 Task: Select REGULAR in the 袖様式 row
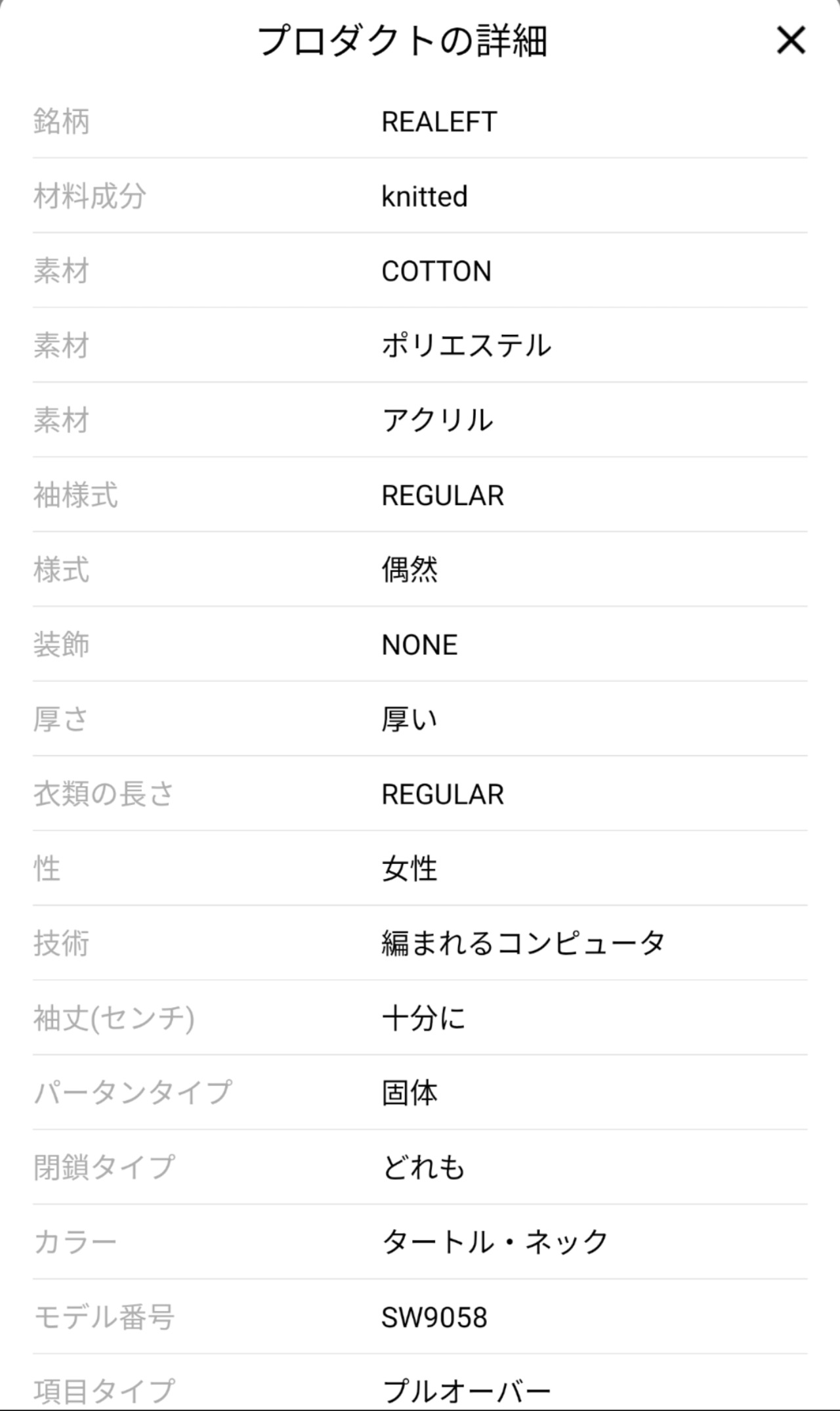(x=442, y=496)
